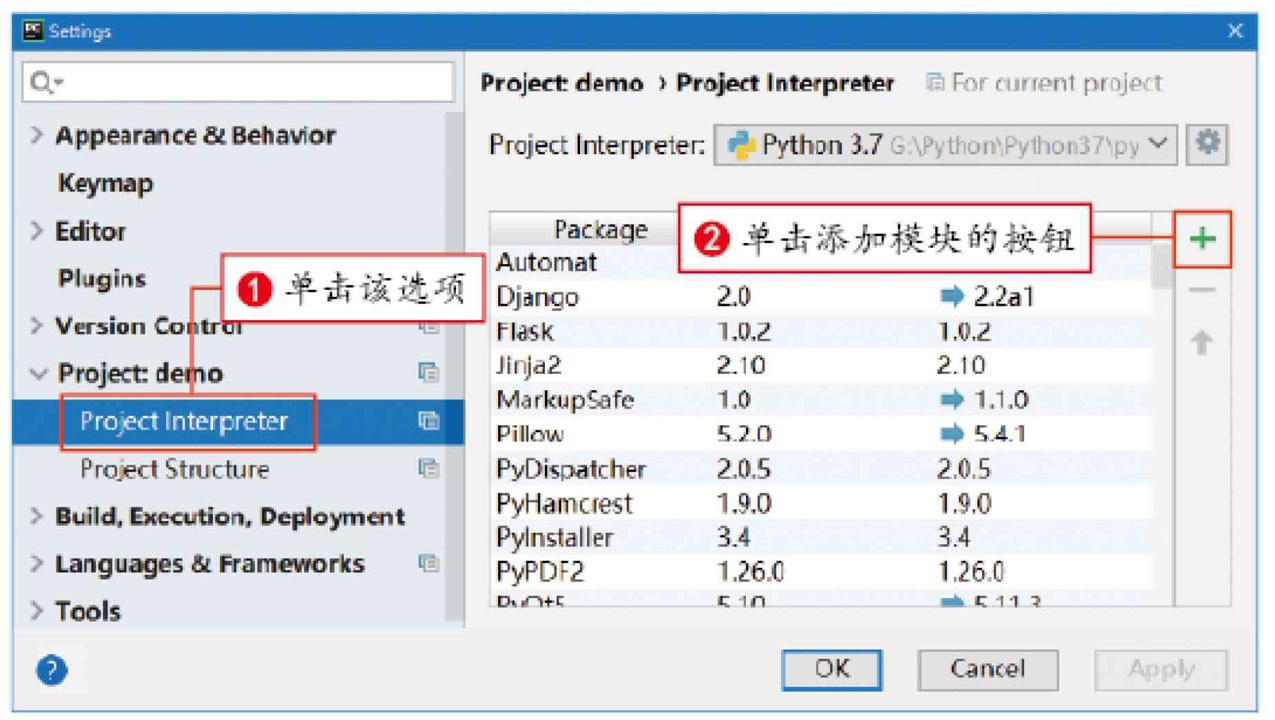The height and width of the screenshot is (720, 1275).
Task: Click the minus remove package button
Action: 1202,291
